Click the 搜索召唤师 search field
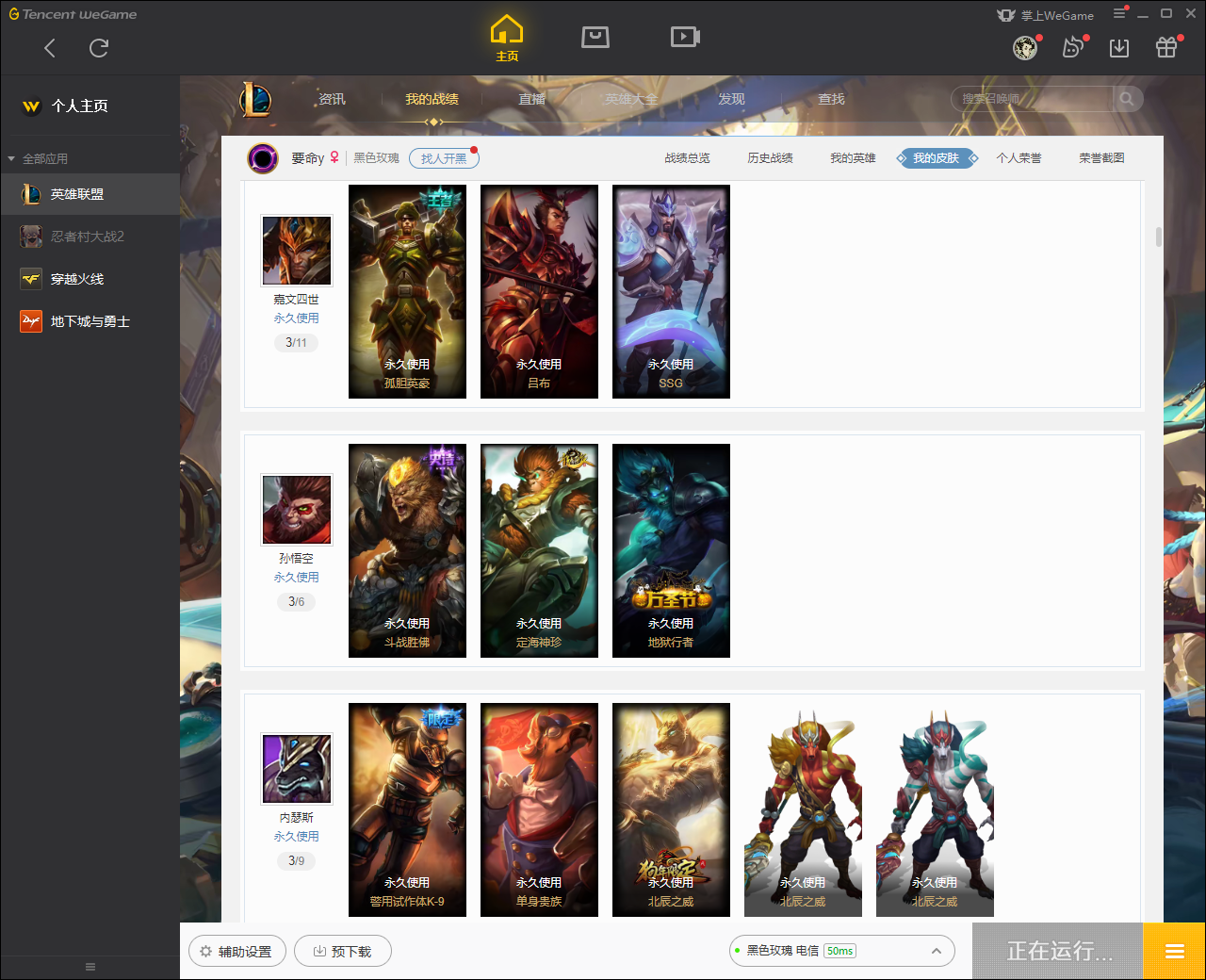The height and width of the screenshot is (980, 1206). [x=1032, y=99]
